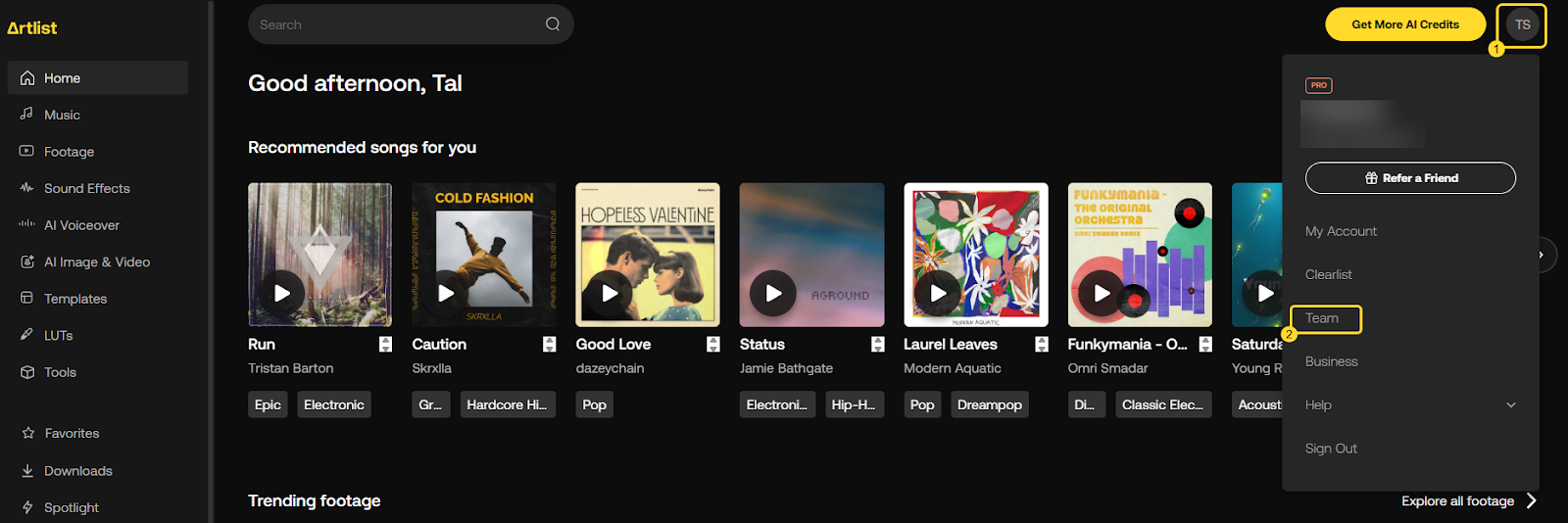The image size is (1568, 523).
Task: Play the song Run
Action: coord(282,293)
